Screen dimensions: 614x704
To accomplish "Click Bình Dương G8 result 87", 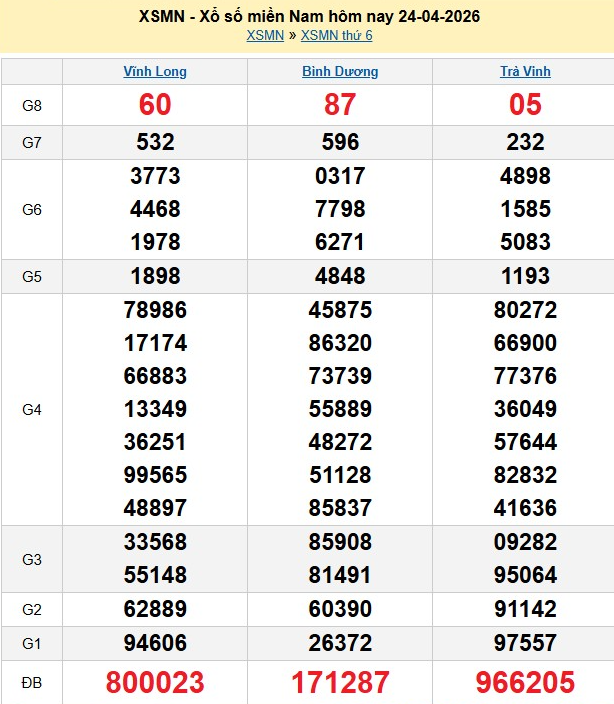I will [340, 105].
